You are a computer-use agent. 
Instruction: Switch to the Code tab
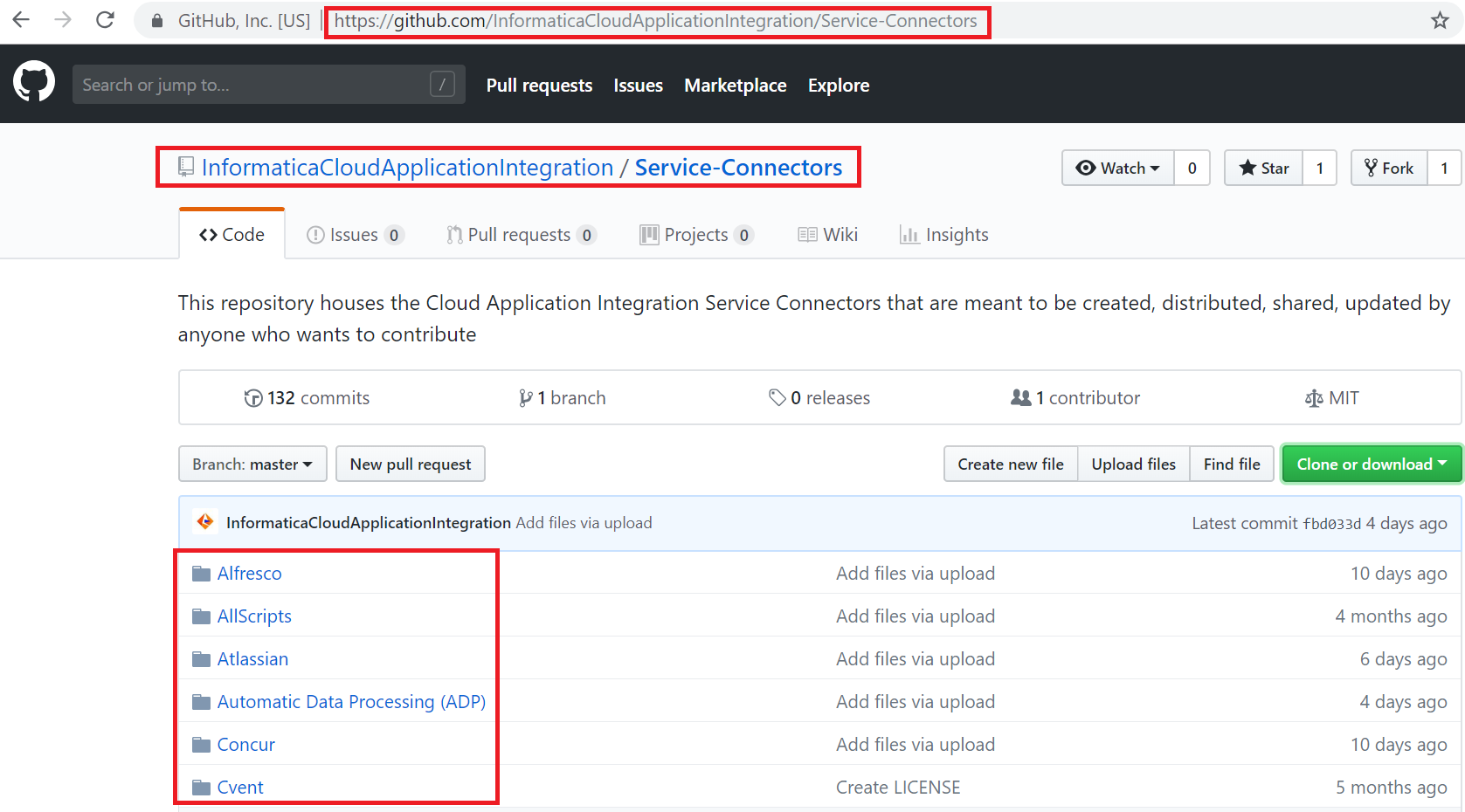pos(232,234)
